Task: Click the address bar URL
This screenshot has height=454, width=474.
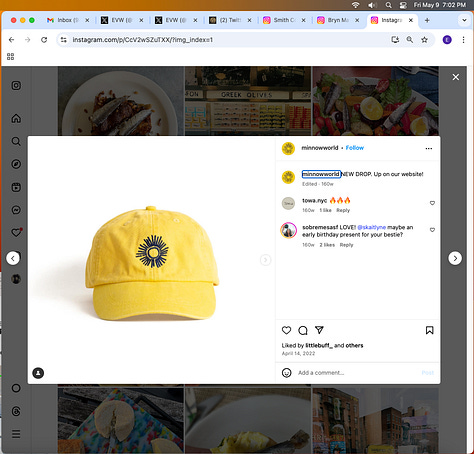Action: [x=143, y=40]
